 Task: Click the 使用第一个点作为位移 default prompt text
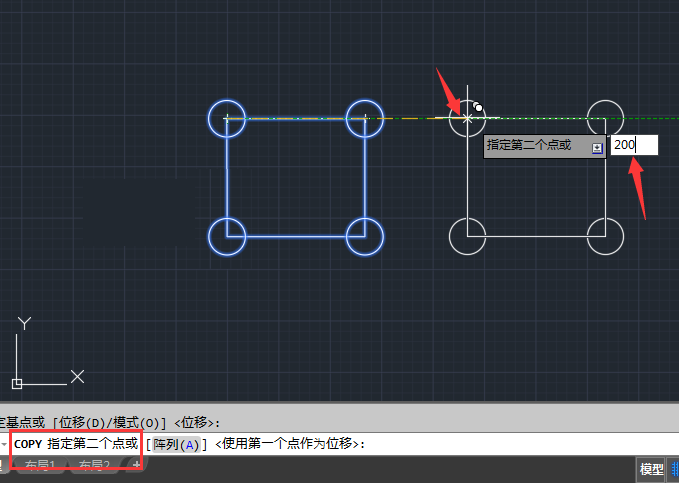[x=289, y=444]
